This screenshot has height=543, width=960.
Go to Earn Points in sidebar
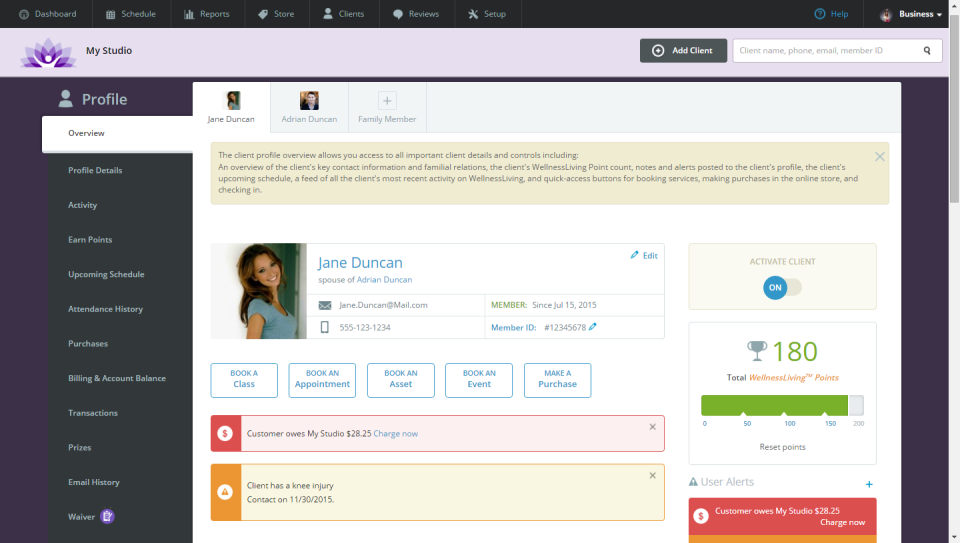click(90, 239)
